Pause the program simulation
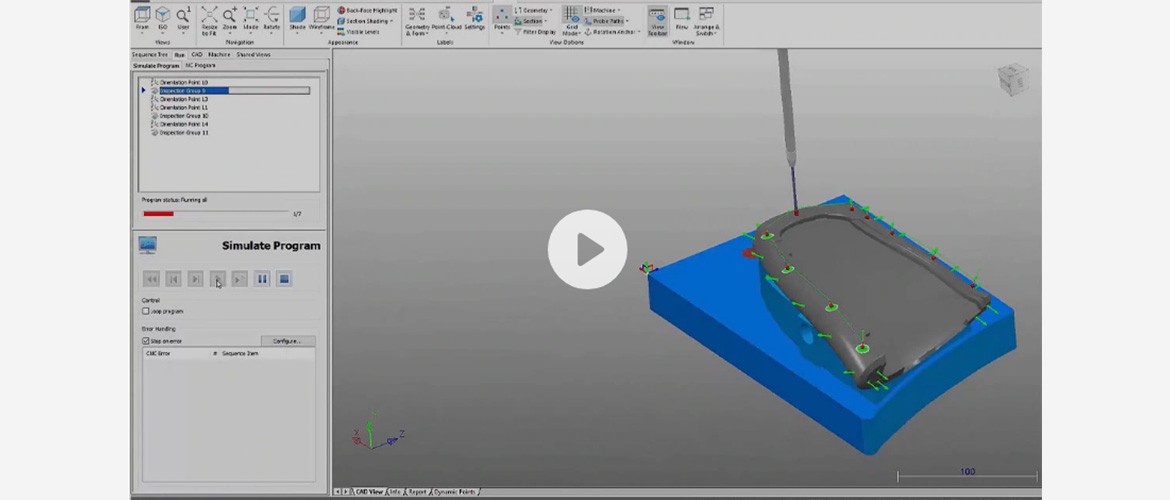This screenshot has height=500, width=1170. pos(262,279)
